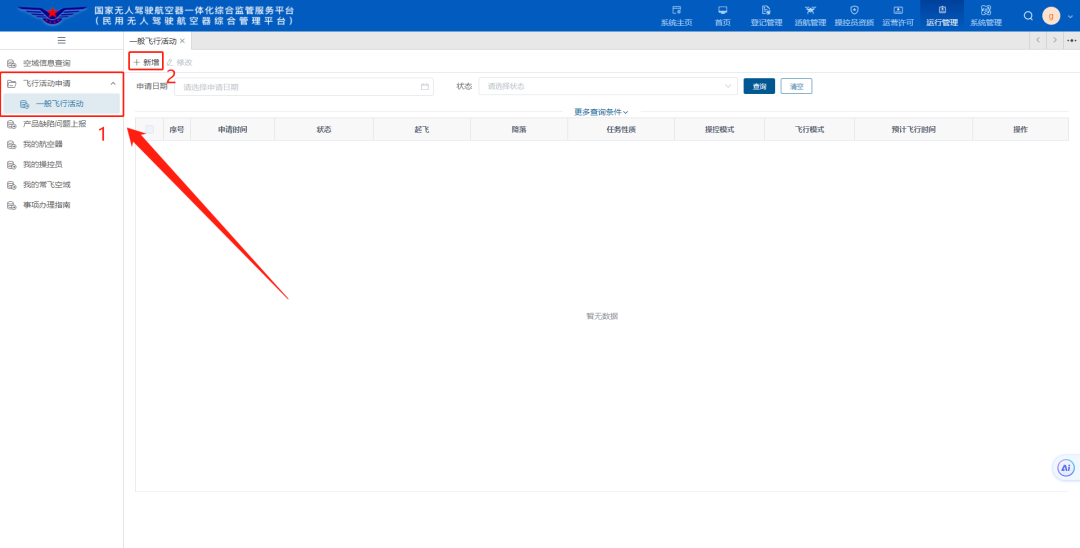The image size is (1080, 548).
Task: Collapse the 飞行活动申请 sidebar group
Action: 112,83
